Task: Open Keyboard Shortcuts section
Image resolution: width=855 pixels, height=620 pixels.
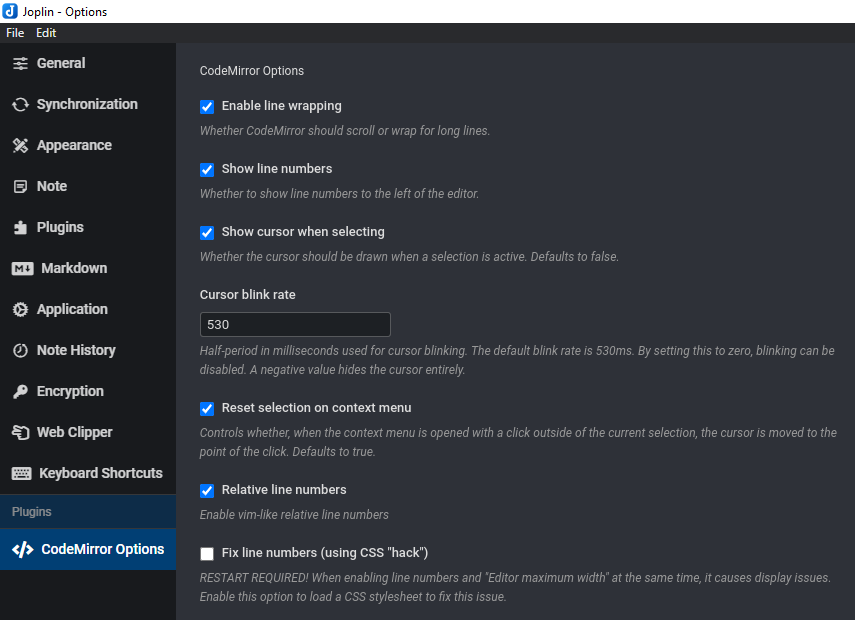Action: pos(88,473)
